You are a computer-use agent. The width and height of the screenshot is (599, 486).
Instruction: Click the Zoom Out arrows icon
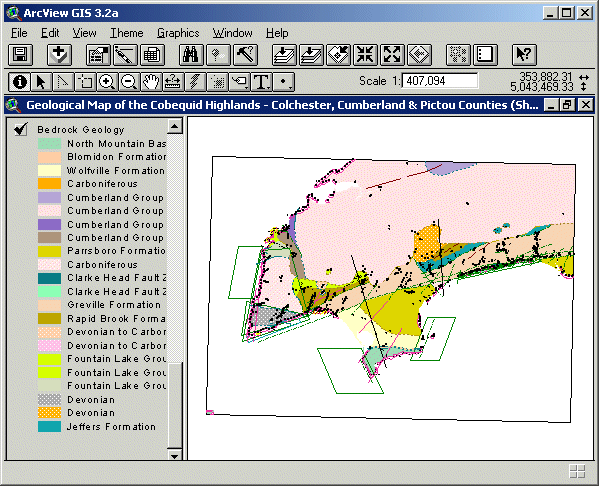tap(392, 55)
